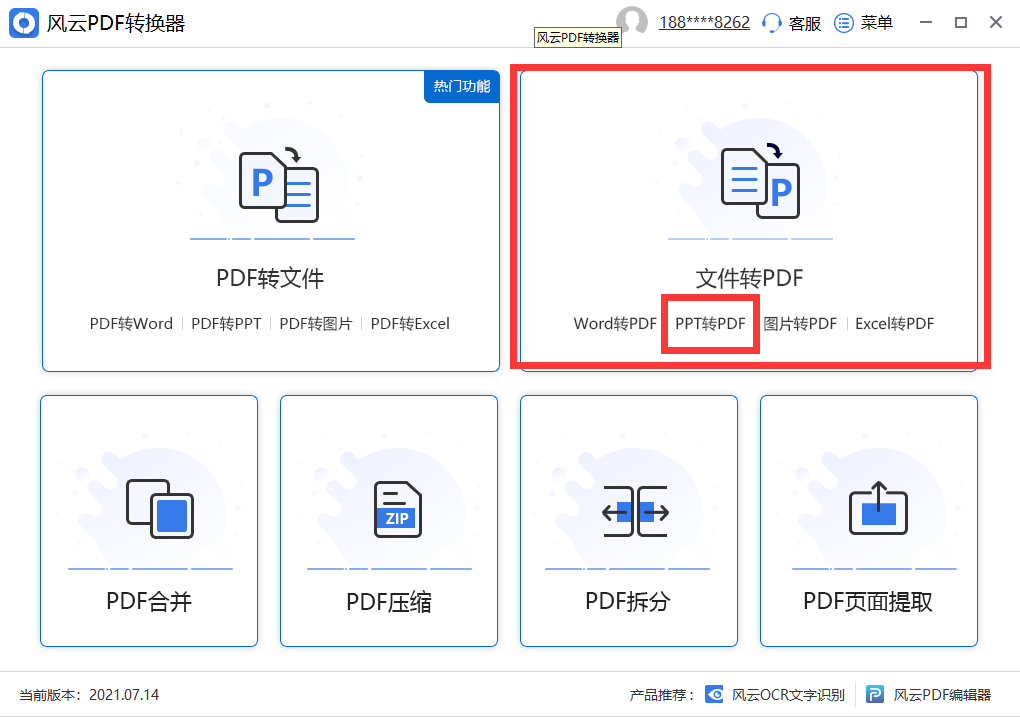Select PDF转图片 option
This screenshot has height=717, width=1020.
[315, 323]
